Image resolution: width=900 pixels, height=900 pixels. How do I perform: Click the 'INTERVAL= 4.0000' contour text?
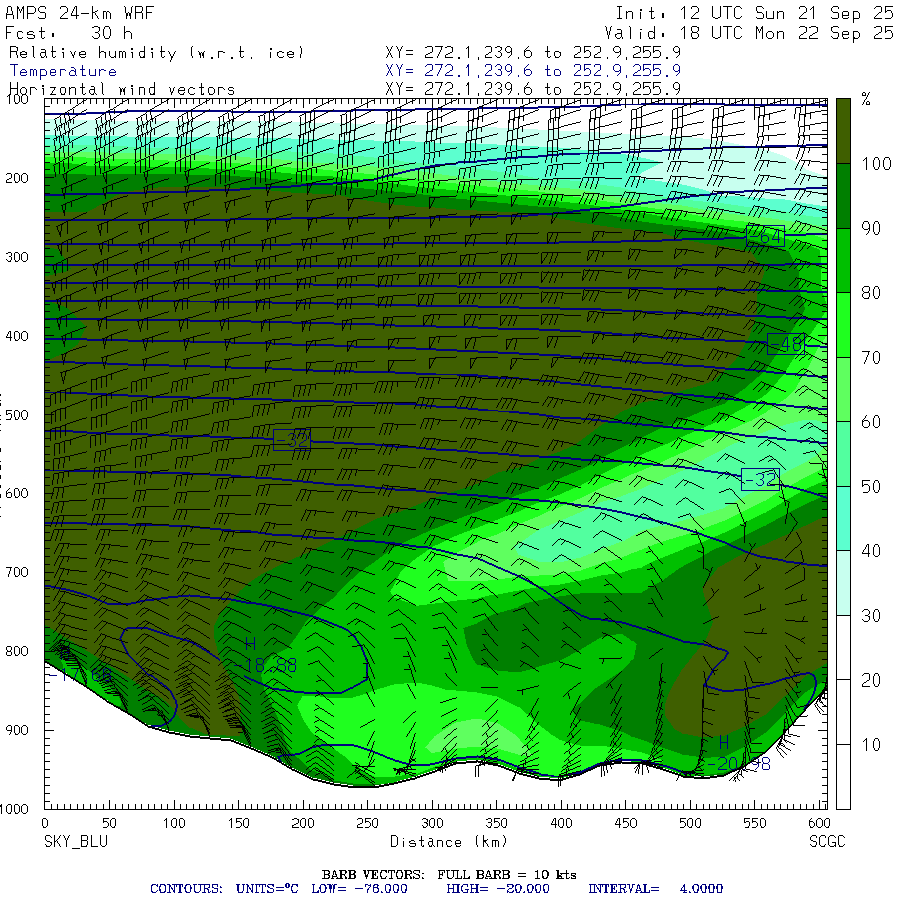pyautogui.click(x=655, y=889)
